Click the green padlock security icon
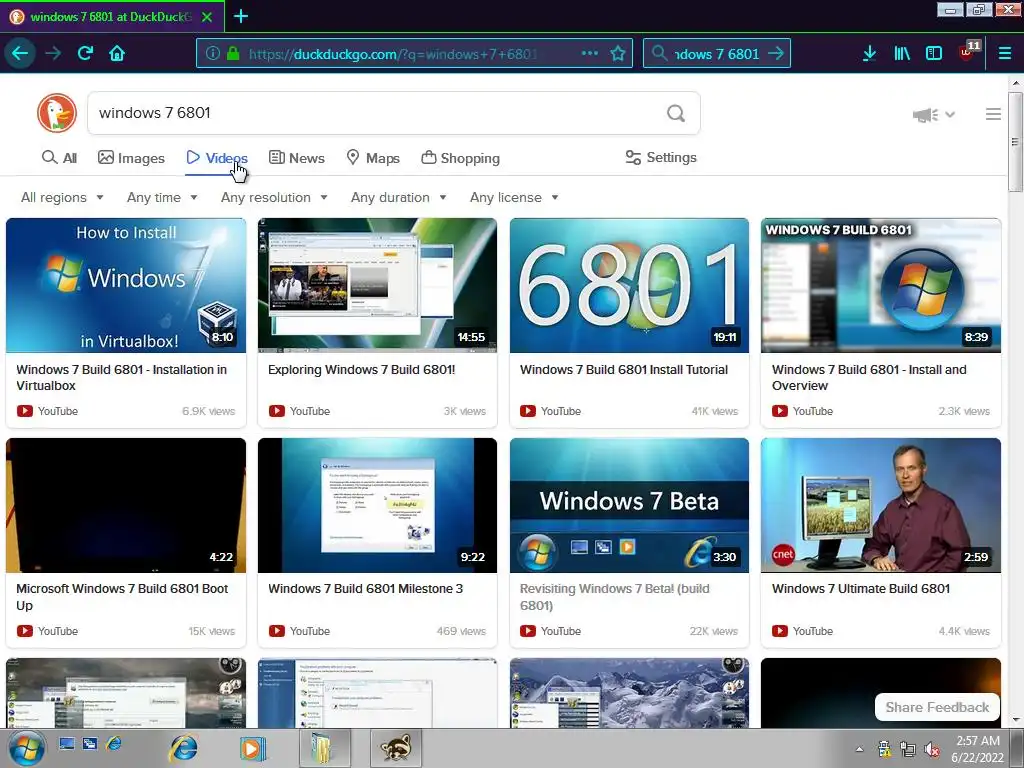This screenshot has height=768, width=1024. point(232,53)
